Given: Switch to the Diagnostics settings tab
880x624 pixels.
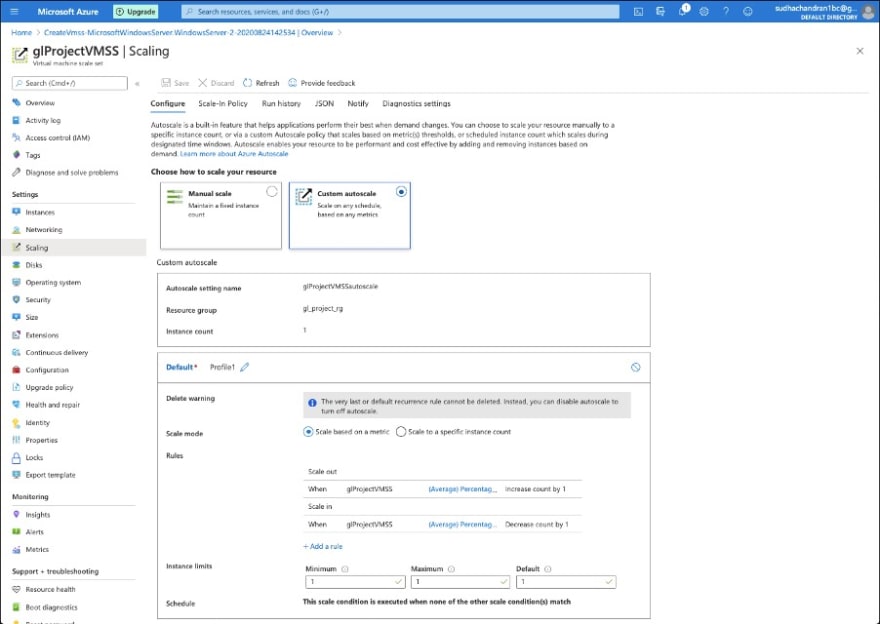Looking at the screenshot, I should pyautogui.click(x=416, y=104).
